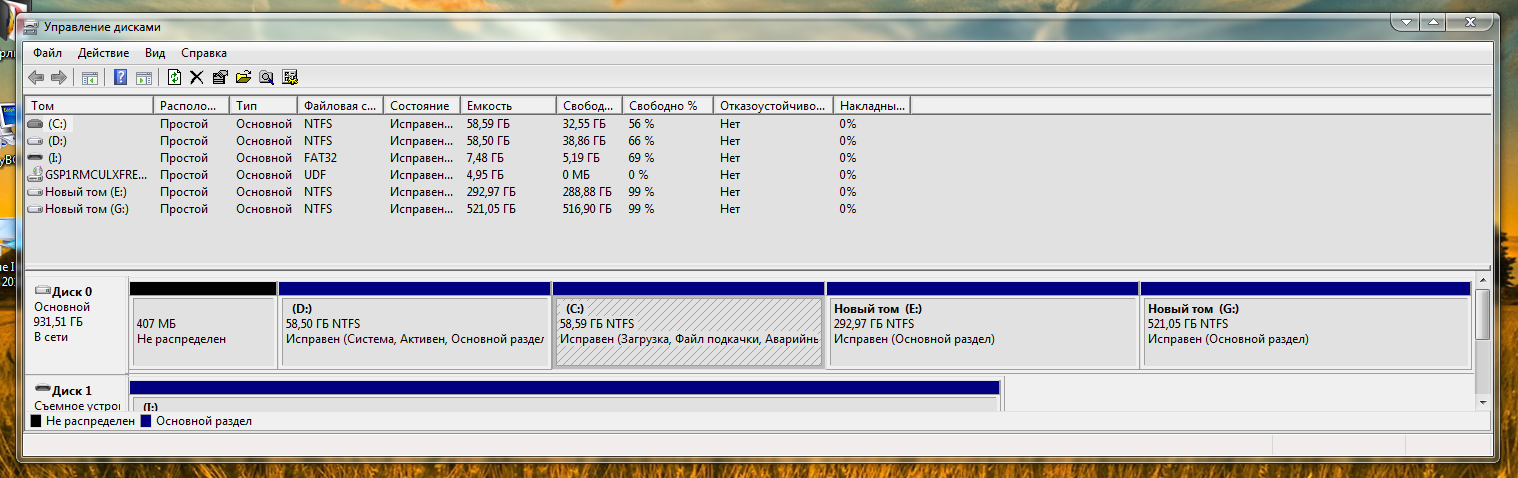Open Help via the blue question mark icon
Screen dimensions: 1518x478
click(x=120, y=77)
